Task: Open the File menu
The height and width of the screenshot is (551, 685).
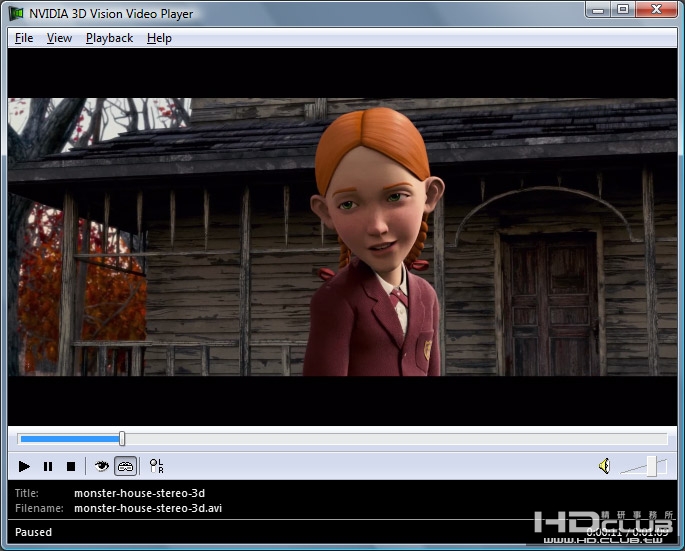Action: 24,38
